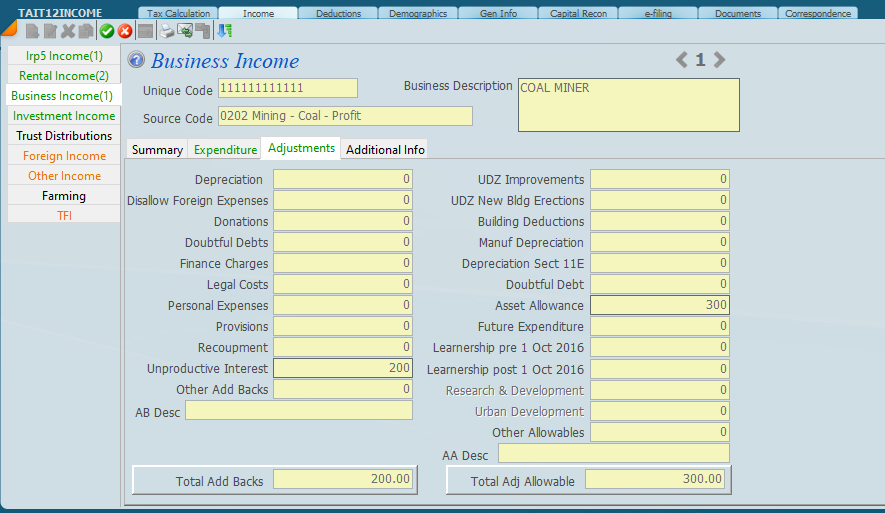Click the Business Description text box
Image resolution: width=885 pixels, height=513 pixels.
point(628,105)
